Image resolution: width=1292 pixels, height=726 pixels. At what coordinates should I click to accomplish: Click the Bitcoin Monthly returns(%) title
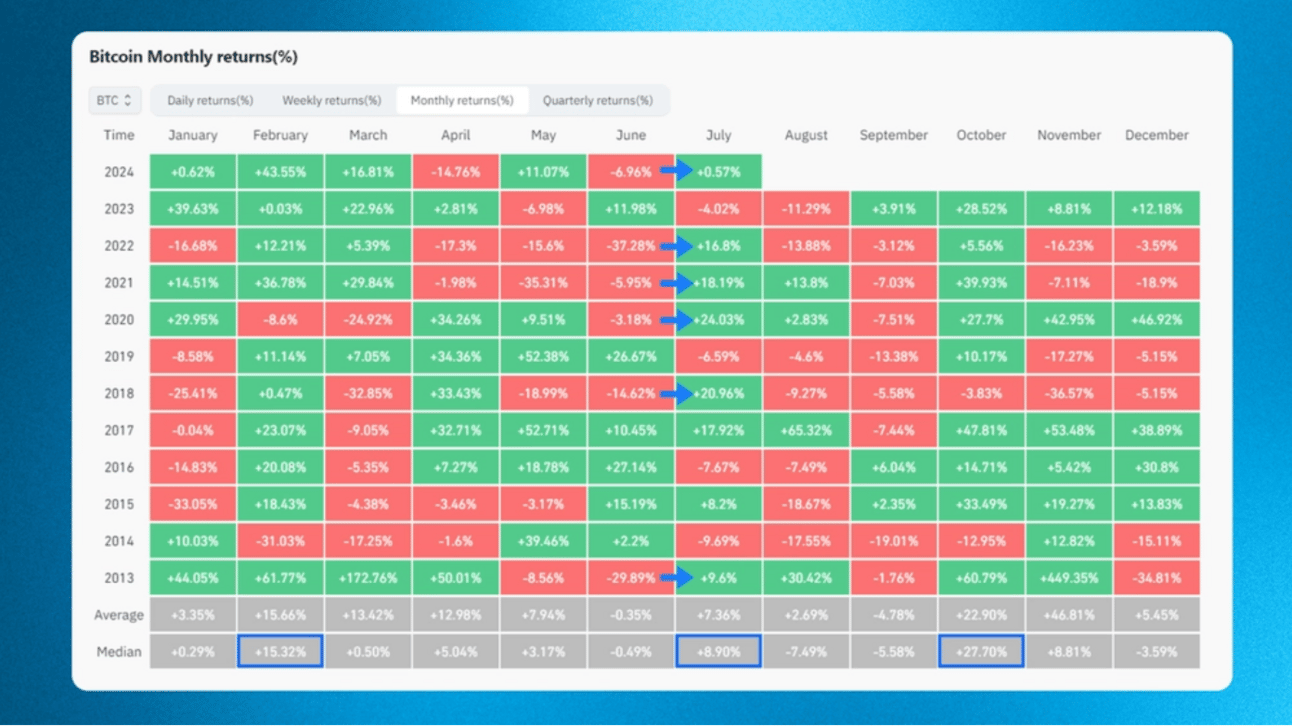193,57
